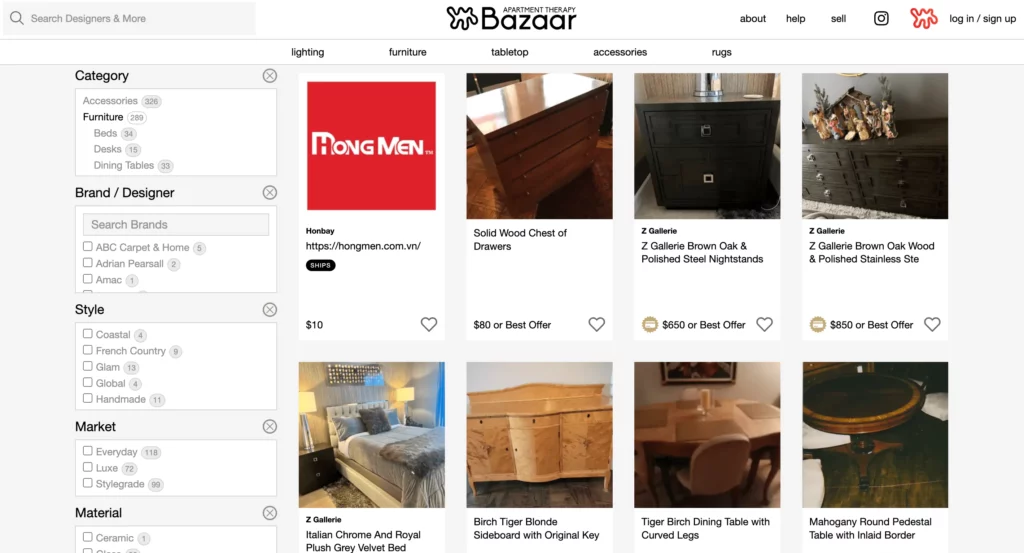Image resolution: width=1024 pixels, height=553 pixels.
Task: Open the Instagram icon link
Action: [881, 18]
